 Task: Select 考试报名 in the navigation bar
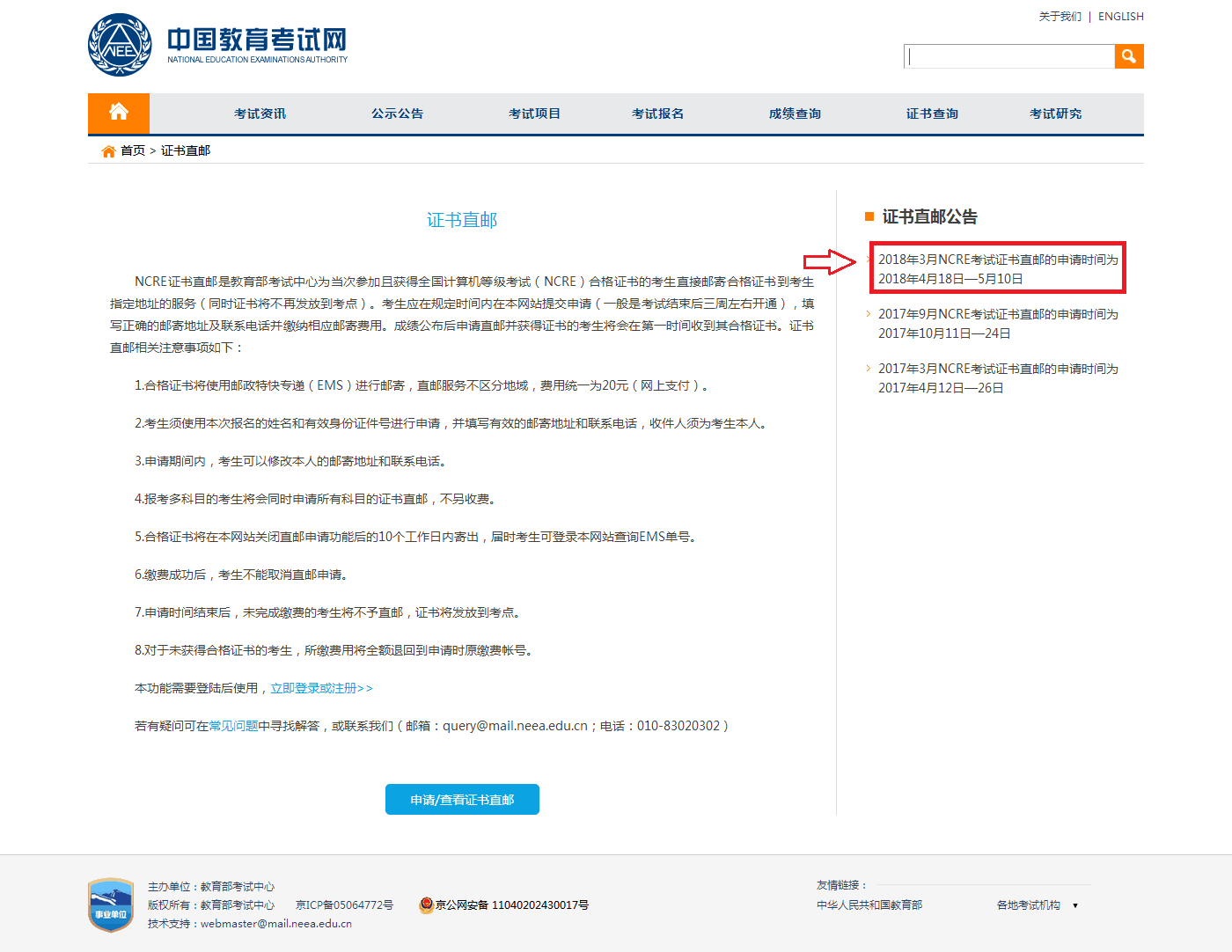pyautogui.click(x=657, y=114)
